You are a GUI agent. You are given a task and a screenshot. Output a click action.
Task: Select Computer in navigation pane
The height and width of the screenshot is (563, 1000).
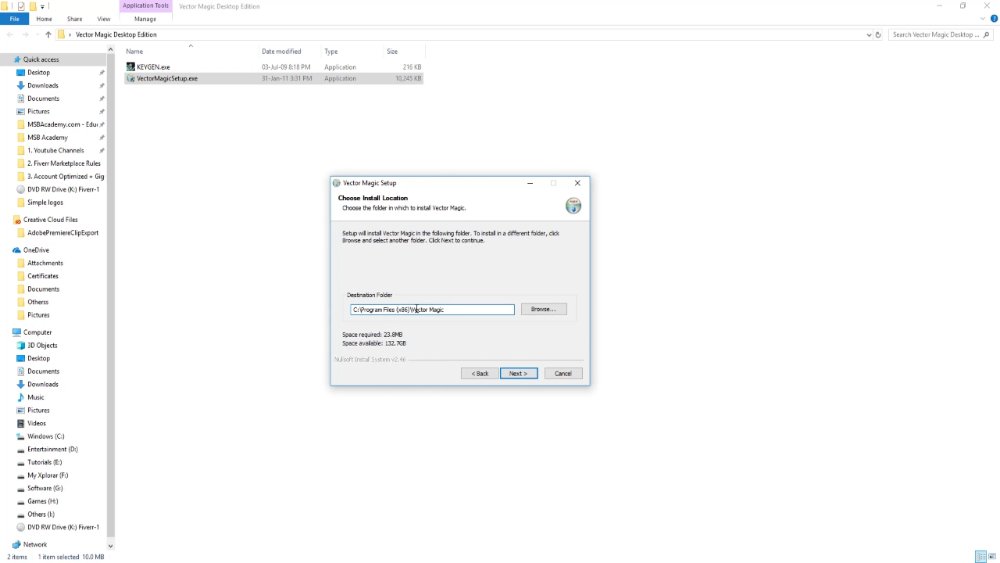coord(37,332)
